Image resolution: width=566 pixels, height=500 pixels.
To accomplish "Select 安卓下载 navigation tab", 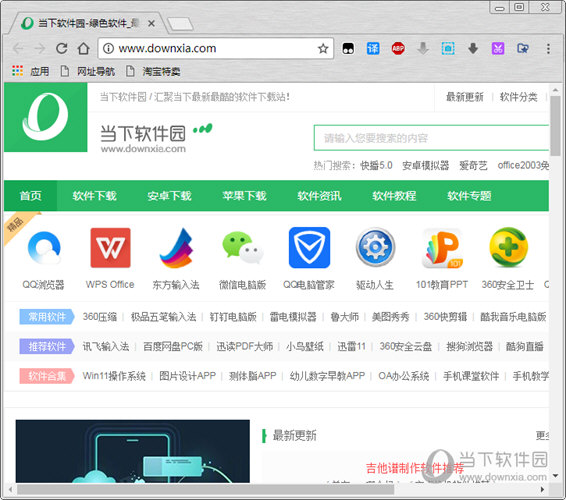I will [169, 196].
